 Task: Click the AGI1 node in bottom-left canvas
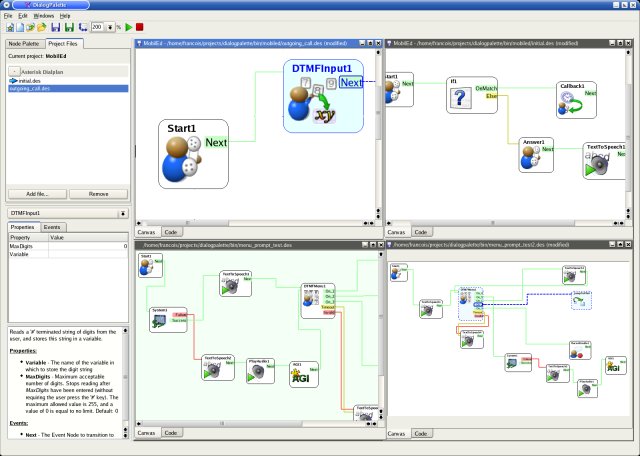point(297,373)
